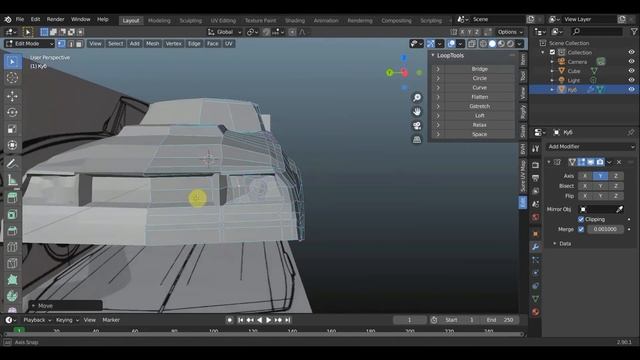
Task: Click the Flatten LoopTools button
Action: (479, 97)
